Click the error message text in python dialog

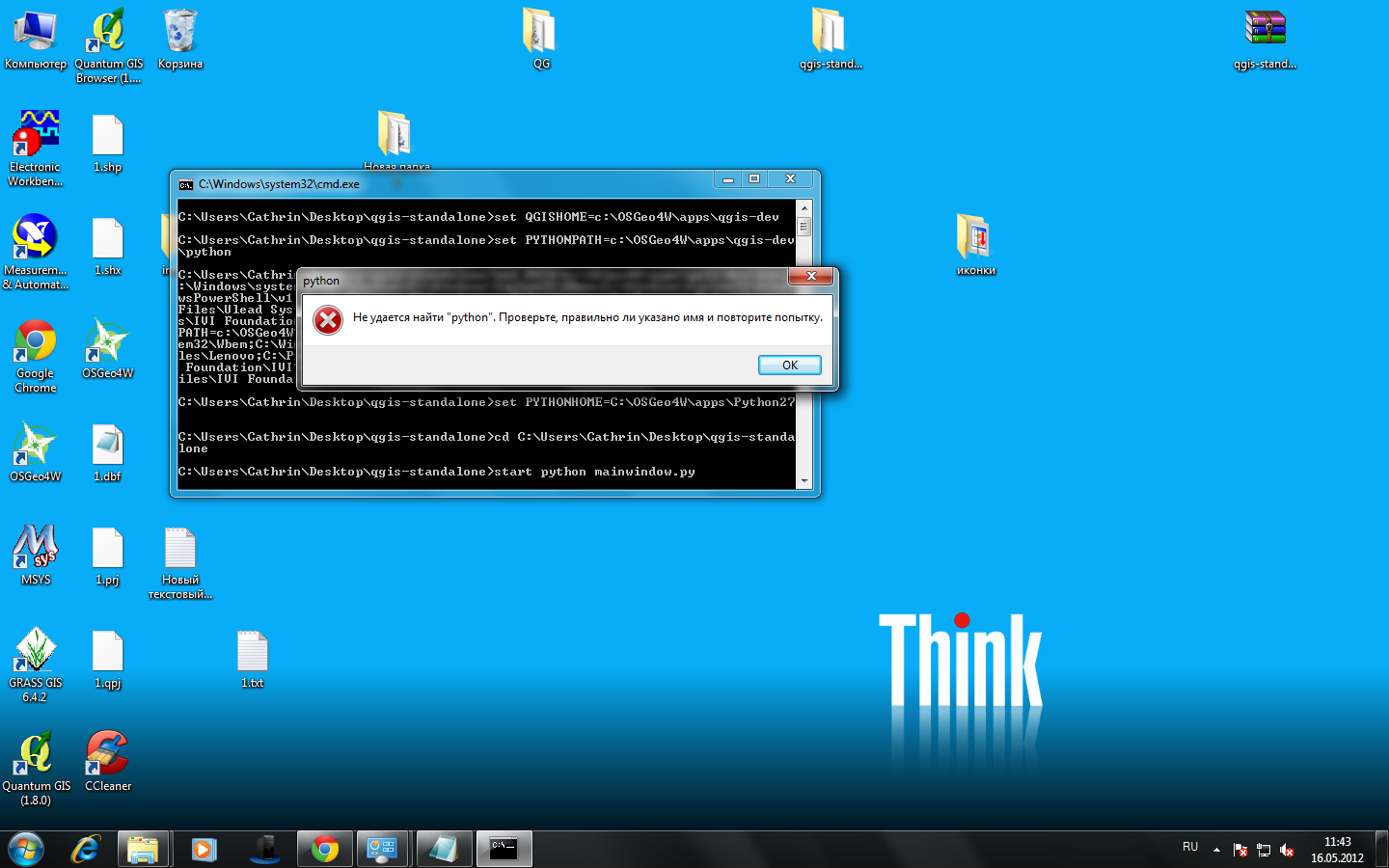587,317
